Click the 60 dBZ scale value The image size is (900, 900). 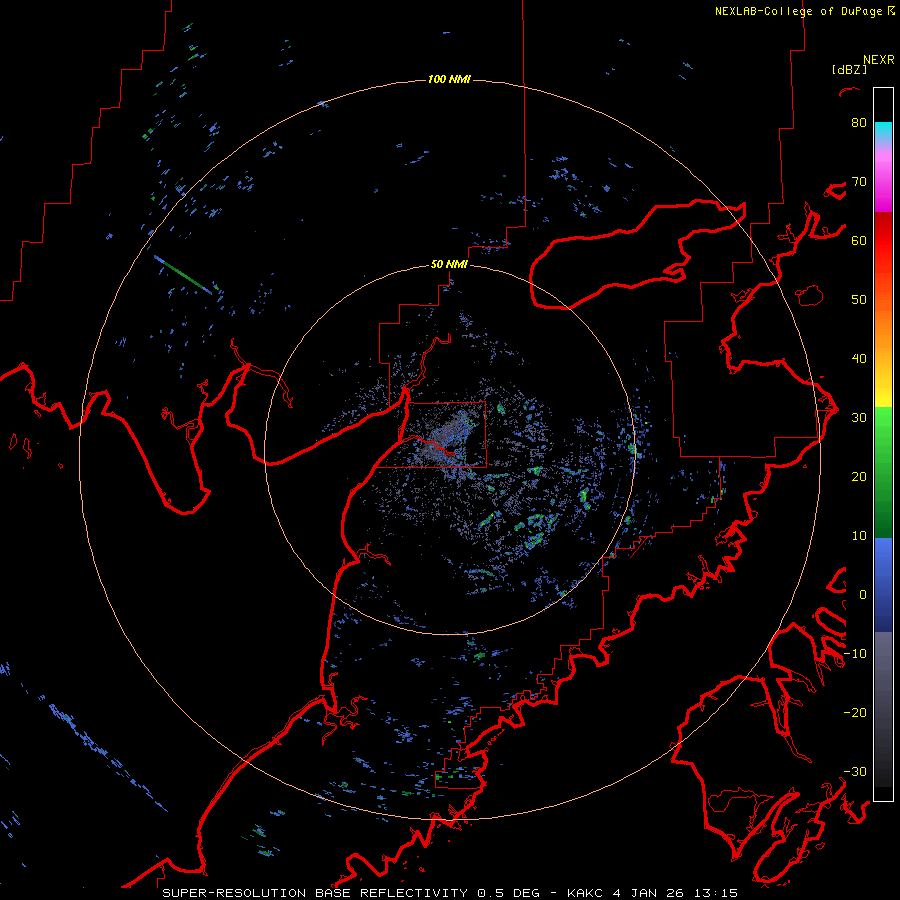(859, 240)
